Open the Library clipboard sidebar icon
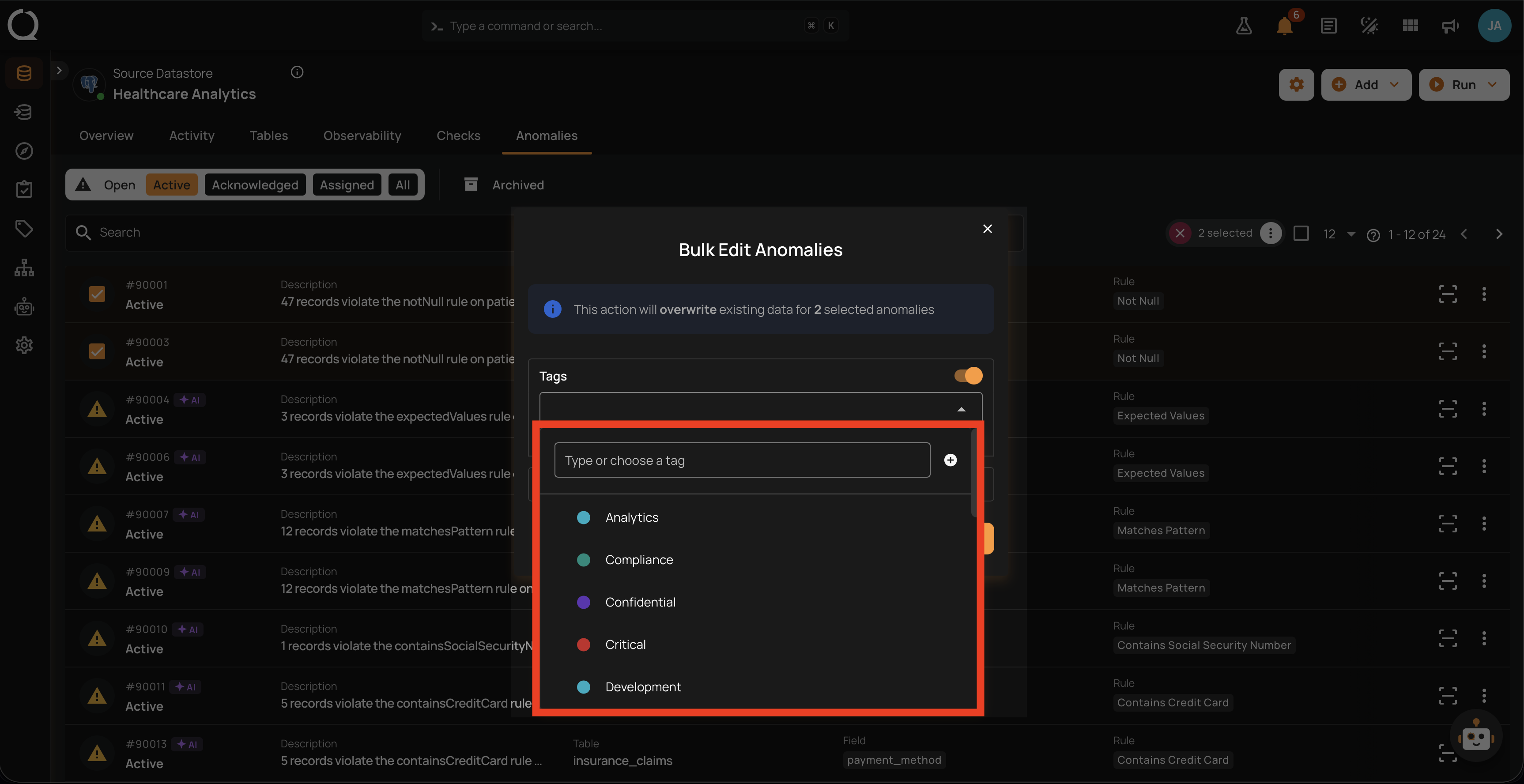Screen dimensions: 1524x784 click(x=24, y=189)
